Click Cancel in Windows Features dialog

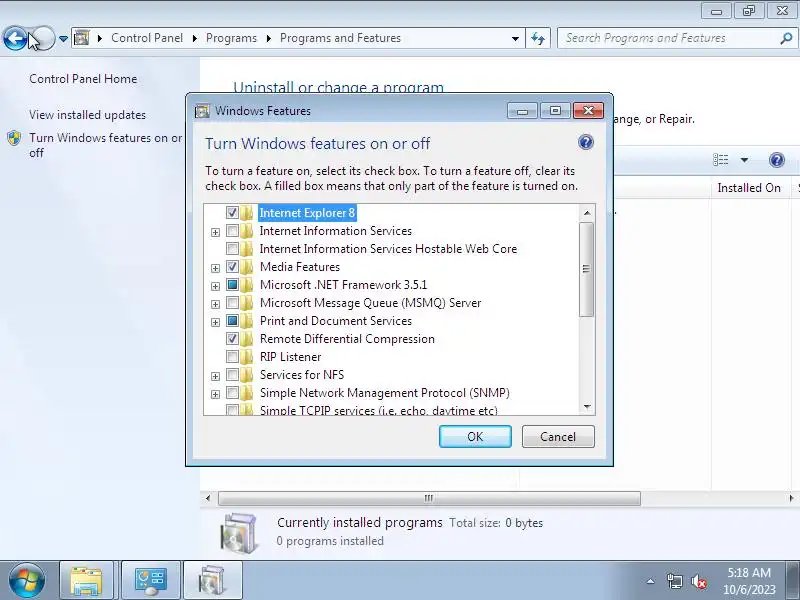(558, 437)
